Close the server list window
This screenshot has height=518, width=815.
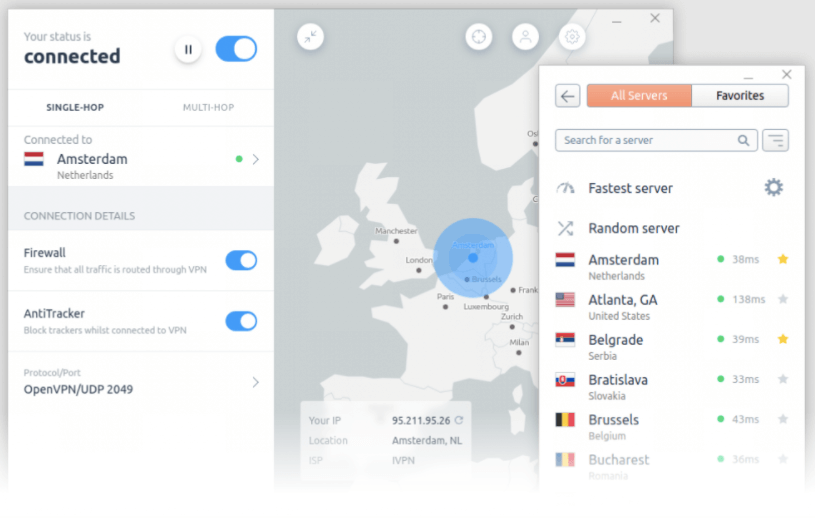(786, 75)
